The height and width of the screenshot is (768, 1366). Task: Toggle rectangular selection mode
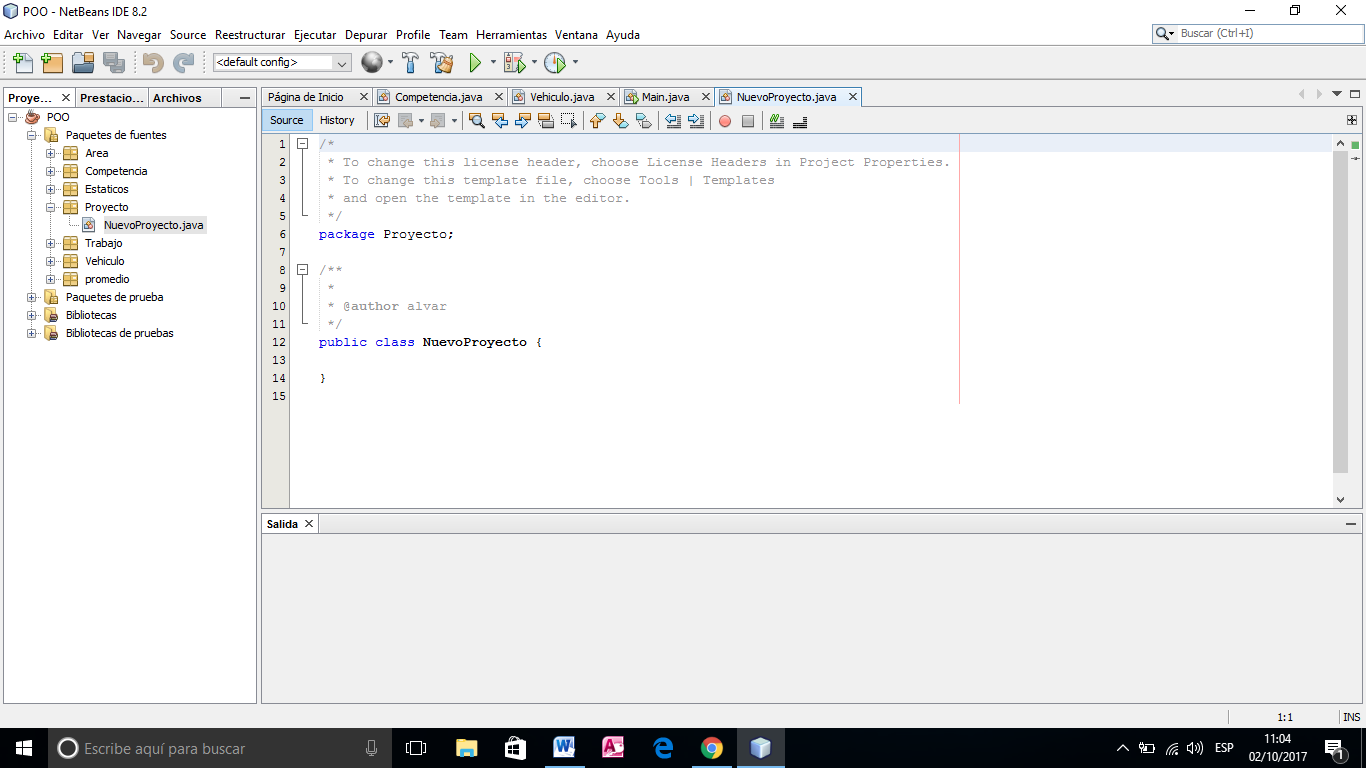click(568, 121)
